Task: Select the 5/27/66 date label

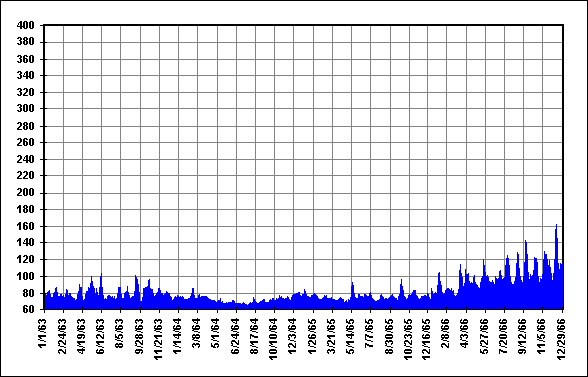Action: pyautogui.click(x=484, y=336)
